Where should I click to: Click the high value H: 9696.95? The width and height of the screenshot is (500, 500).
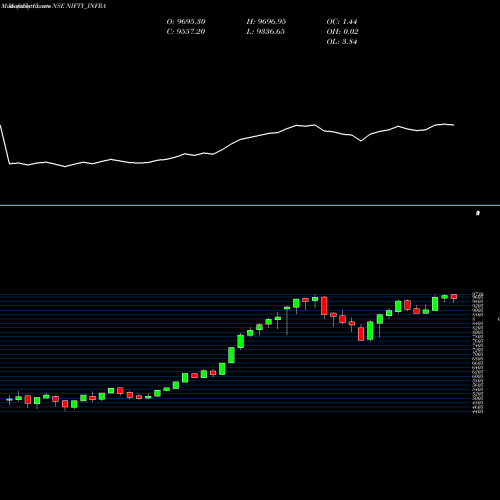tap(266, 22)
